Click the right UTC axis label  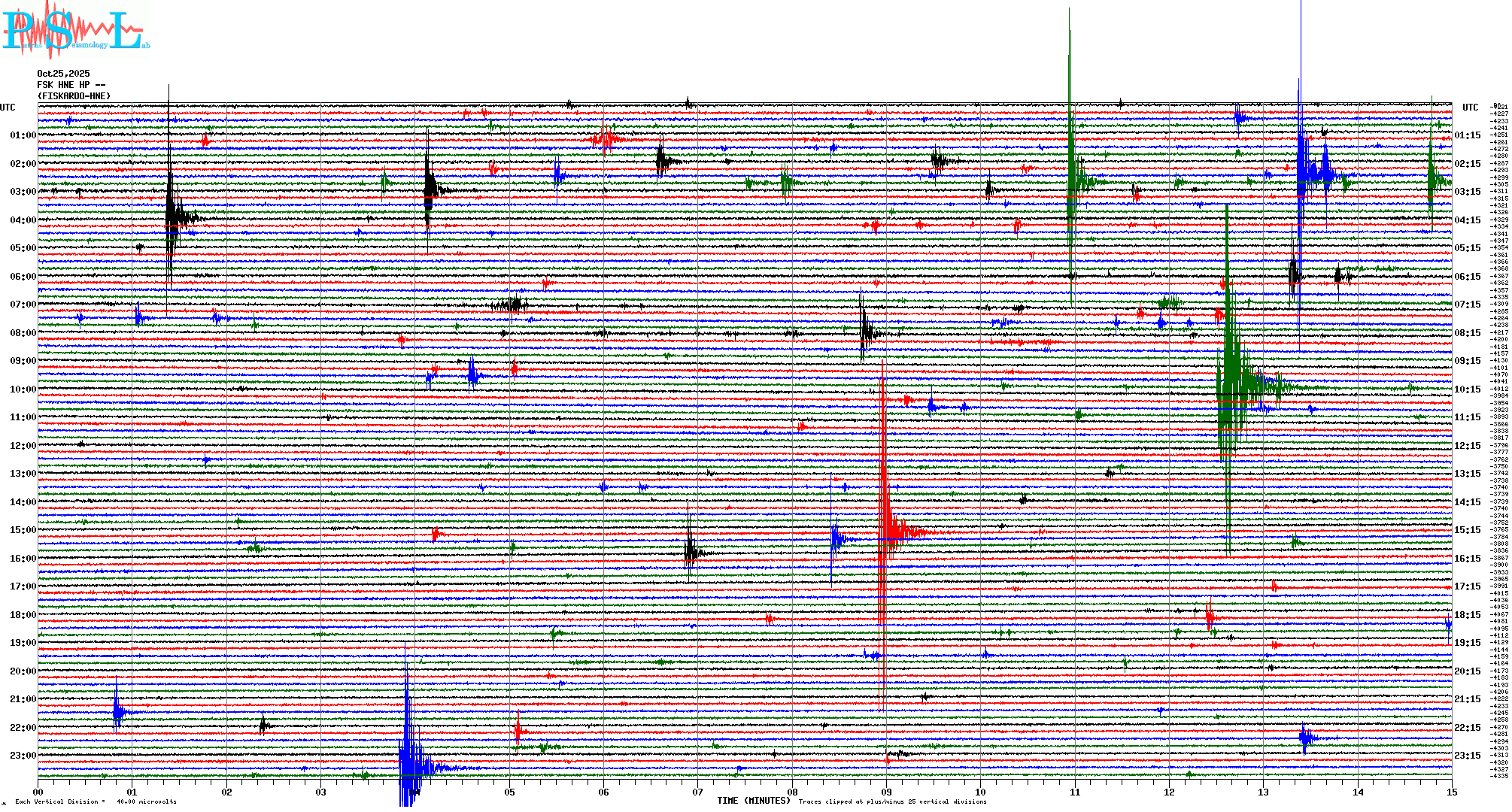[x=1470, y=108]
